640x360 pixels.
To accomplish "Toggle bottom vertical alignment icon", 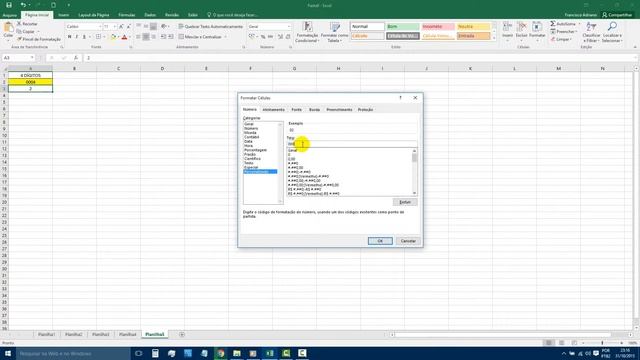I will point(153,27).
